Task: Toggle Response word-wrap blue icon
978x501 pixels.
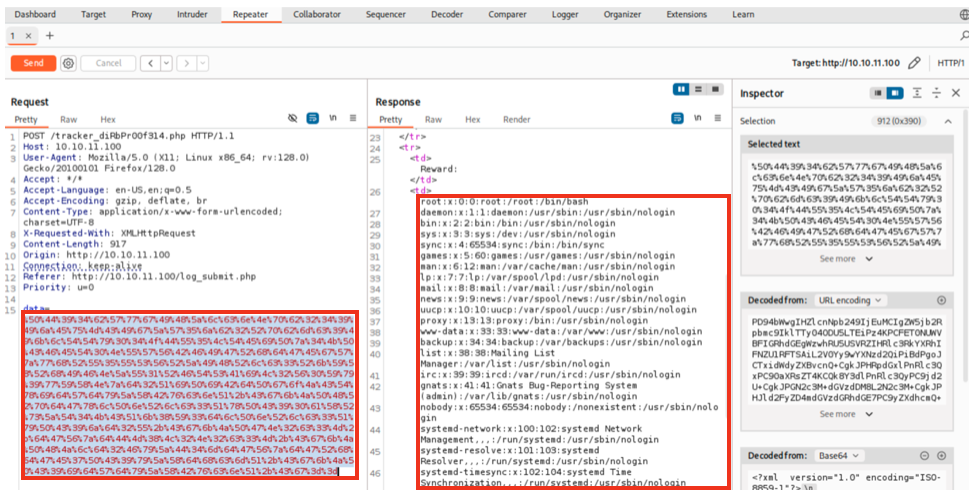Action: pos(677,118)
